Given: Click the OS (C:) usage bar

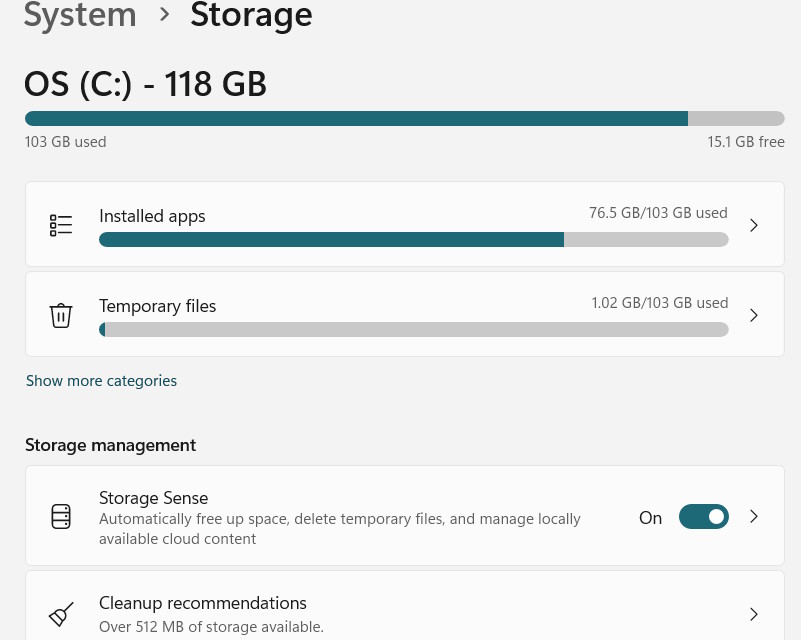Looking at the screenshot, I should point(400,118).
